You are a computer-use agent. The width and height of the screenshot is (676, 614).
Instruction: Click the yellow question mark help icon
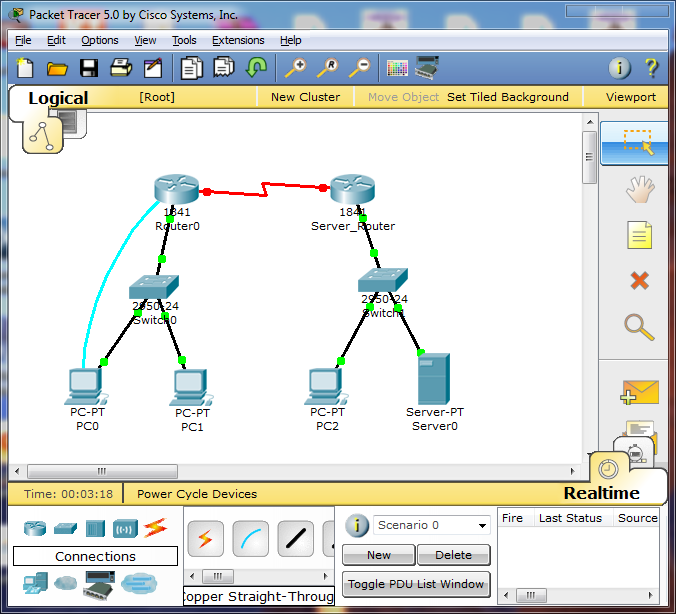(651, 68)
